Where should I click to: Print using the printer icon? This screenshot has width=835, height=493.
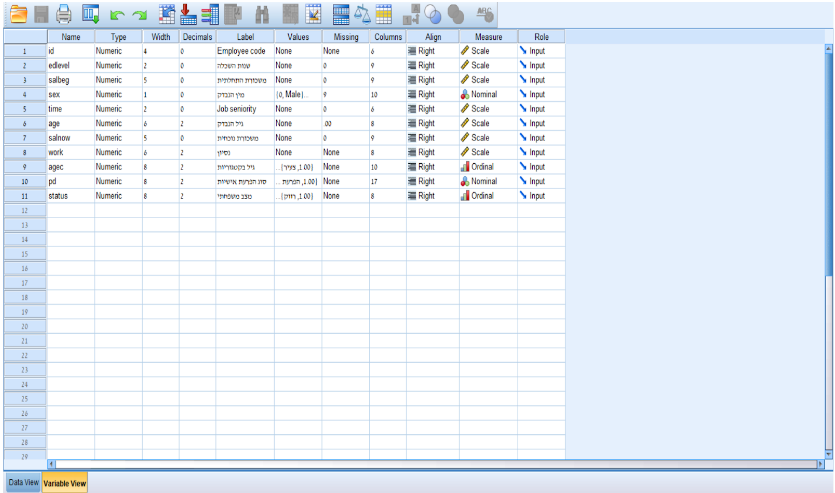tap(64, 14)
